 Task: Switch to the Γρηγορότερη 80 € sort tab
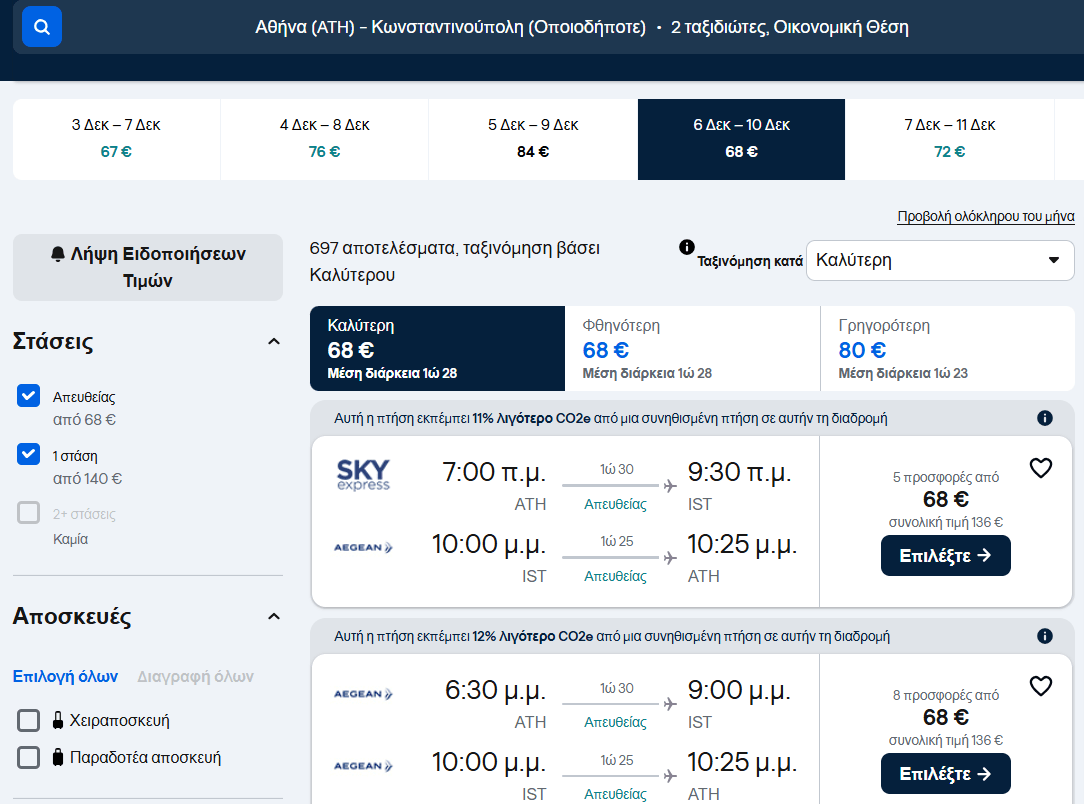click(x=947, y=348)
